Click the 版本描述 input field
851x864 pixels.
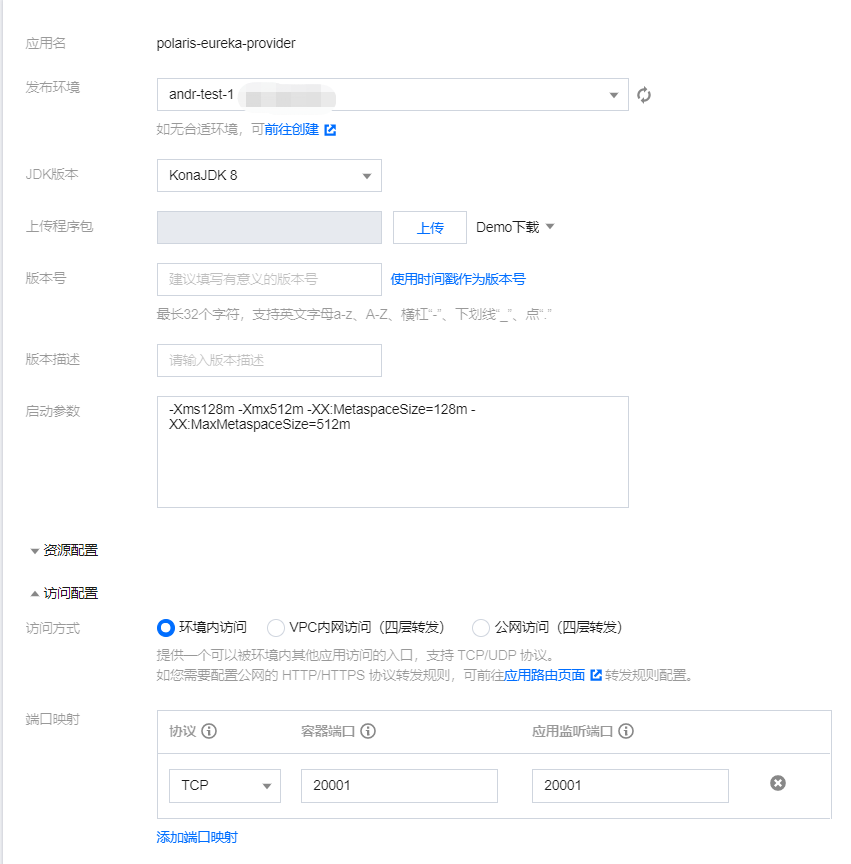coord(269,360)
